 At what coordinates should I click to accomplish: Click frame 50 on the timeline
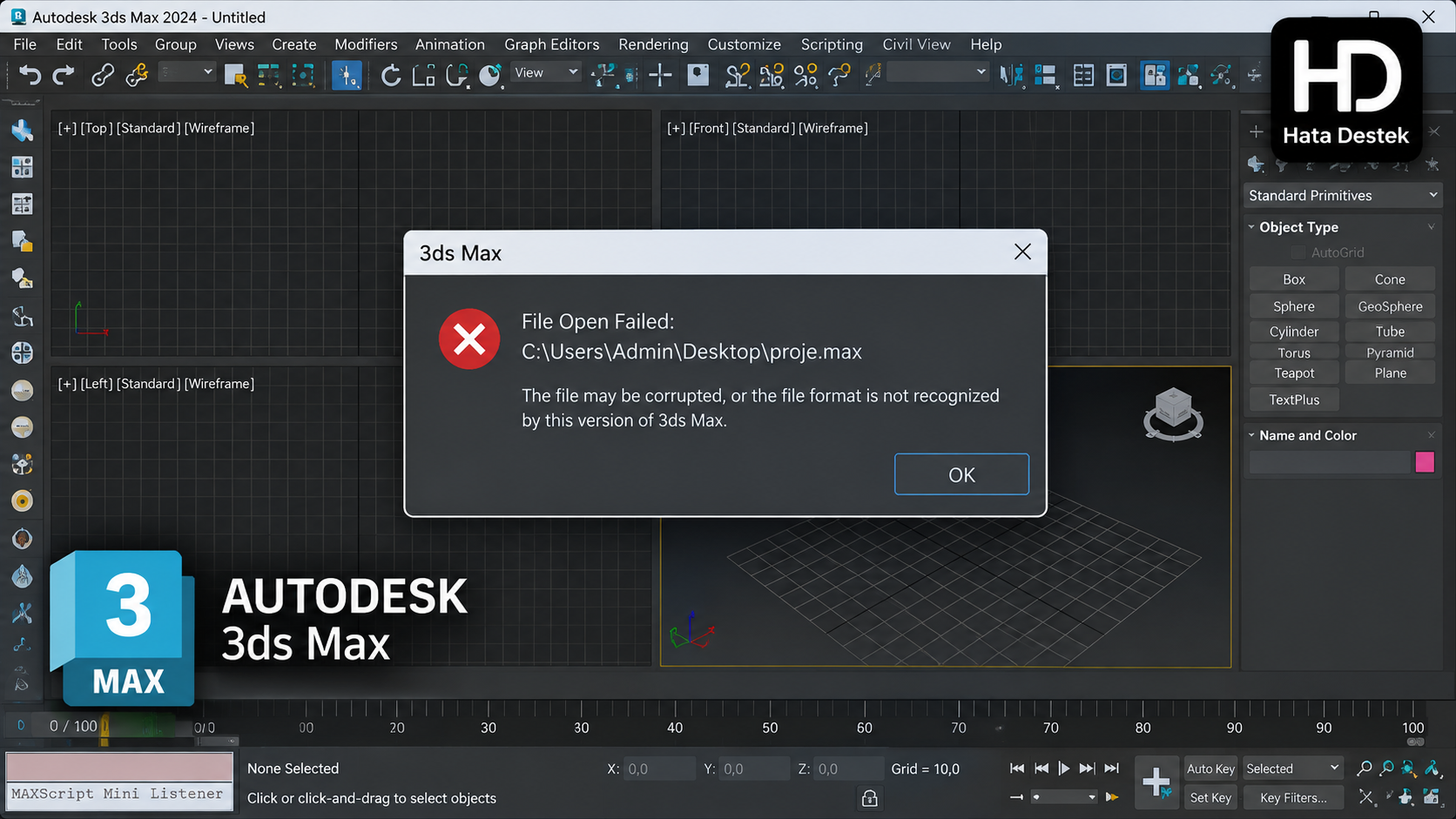click(x=770, y=728)
